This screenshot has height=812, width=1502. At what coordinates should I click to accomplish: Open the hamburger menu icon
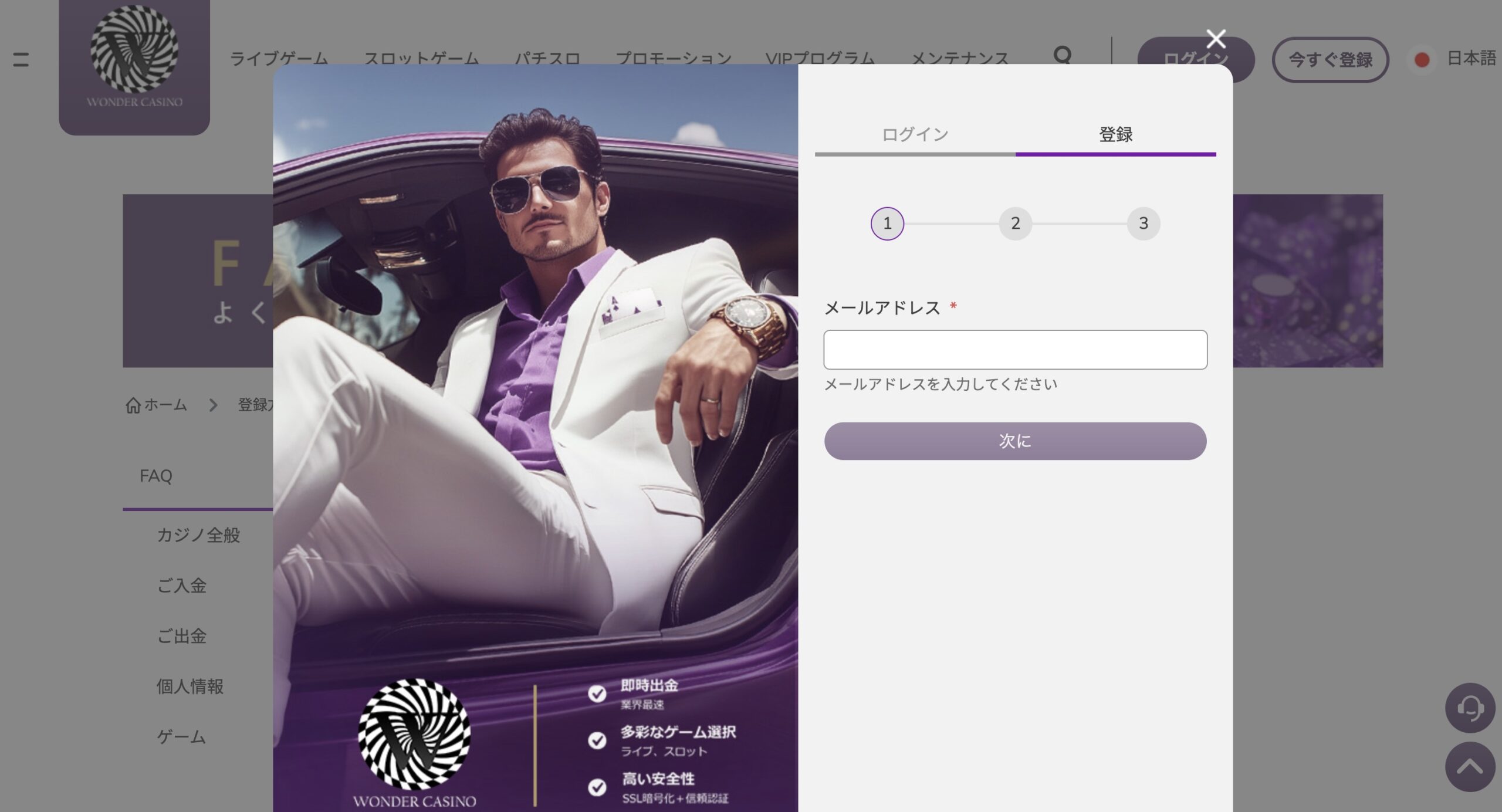[21, 59]
